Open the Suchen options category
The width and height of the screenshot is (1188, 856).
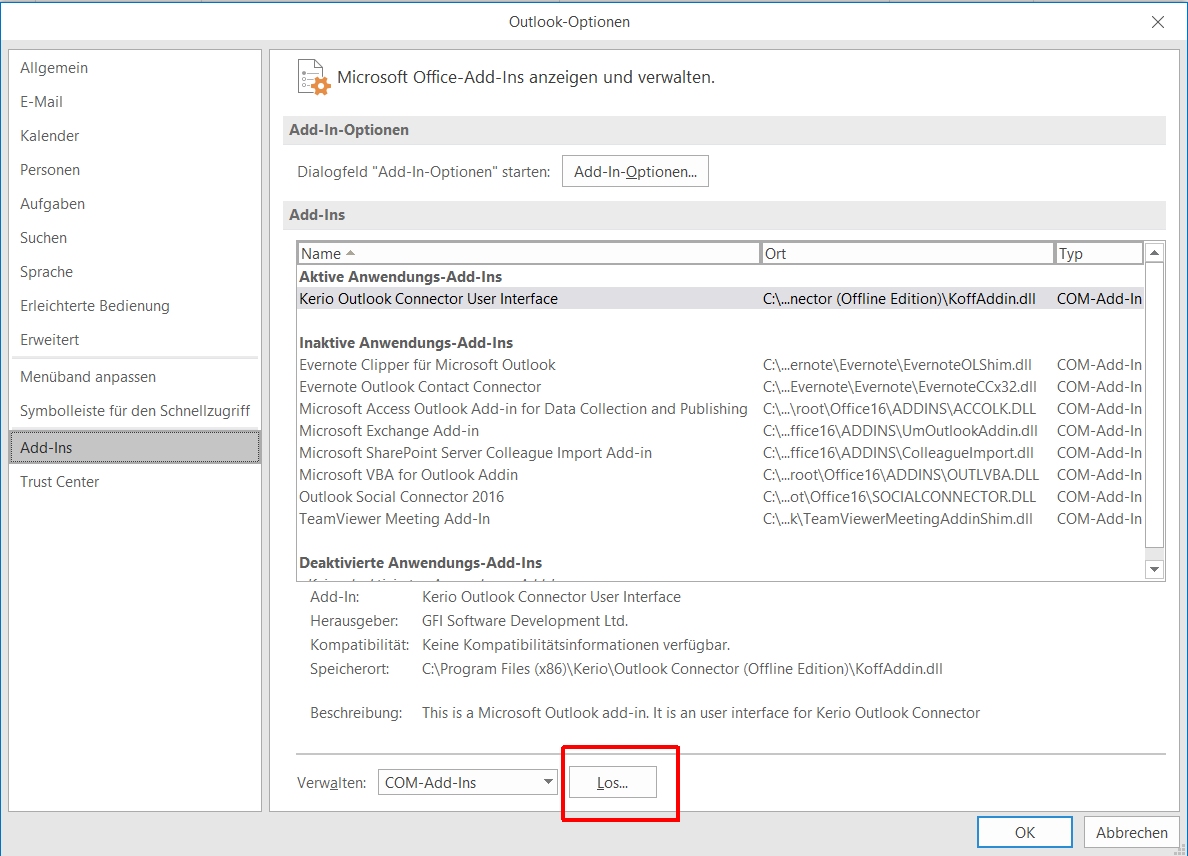coord(135,238)
